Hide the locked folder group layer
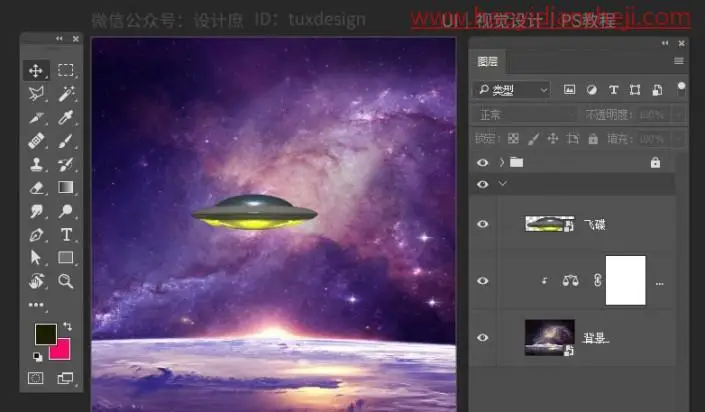 [482, 162]
